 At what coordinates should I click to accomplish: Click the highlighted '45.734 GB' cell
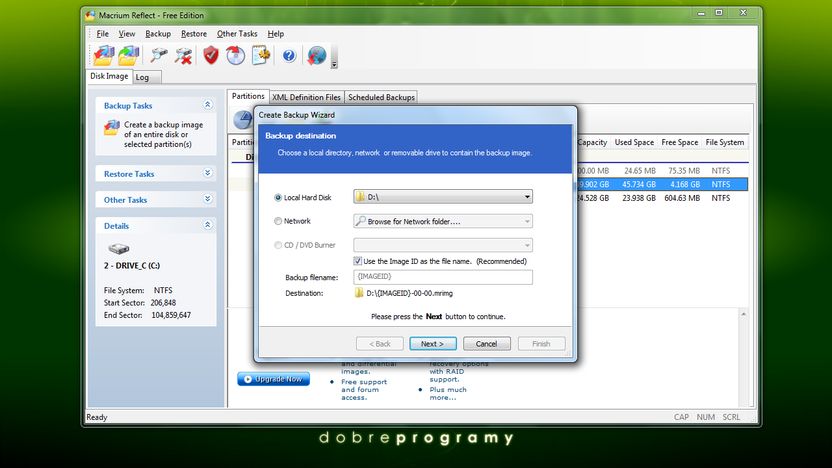(x=639, y=184)
